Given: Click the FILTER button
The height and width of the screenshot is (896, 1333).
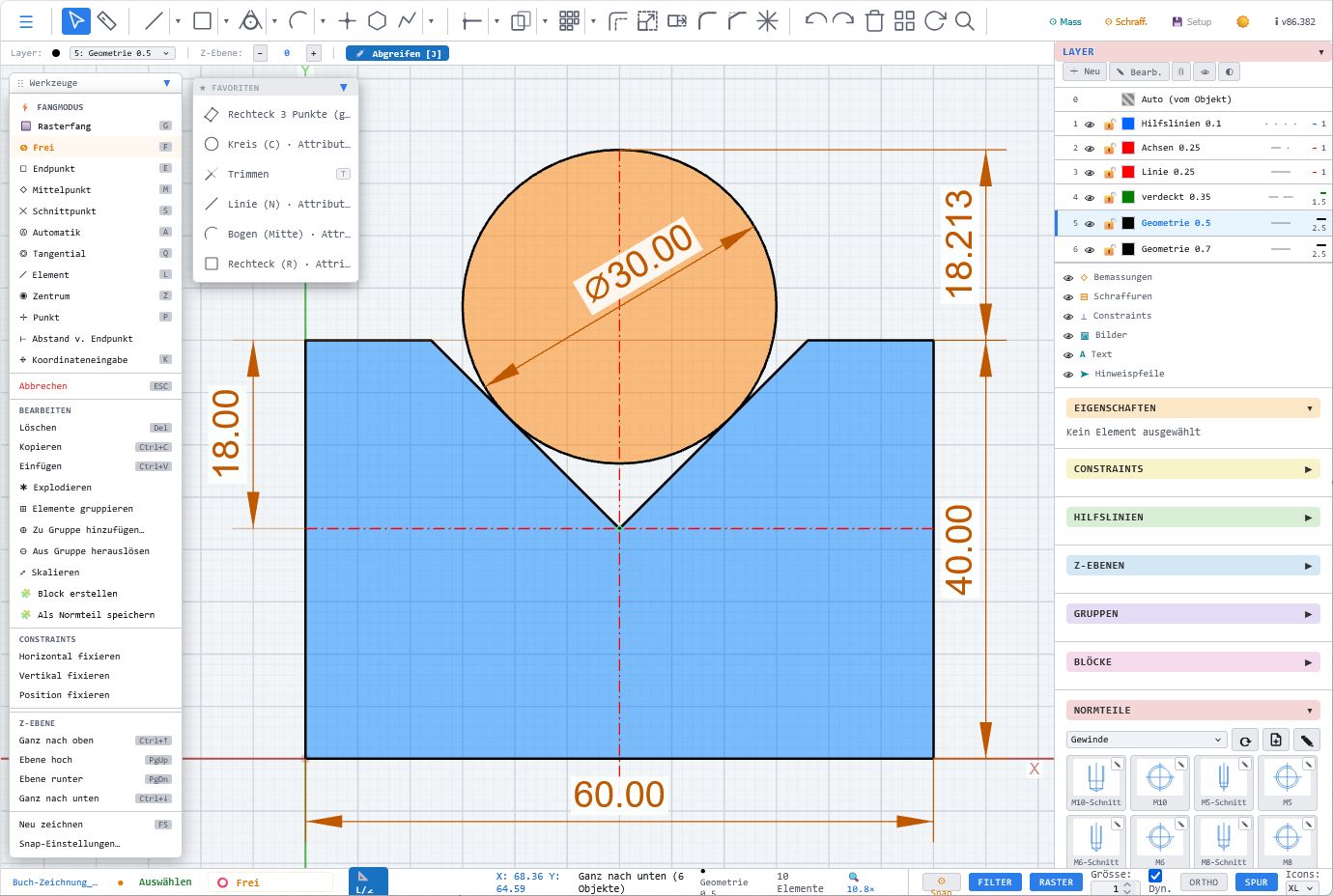Looking at the screenshot, I should pyautogui.click(x=995, y=882).
